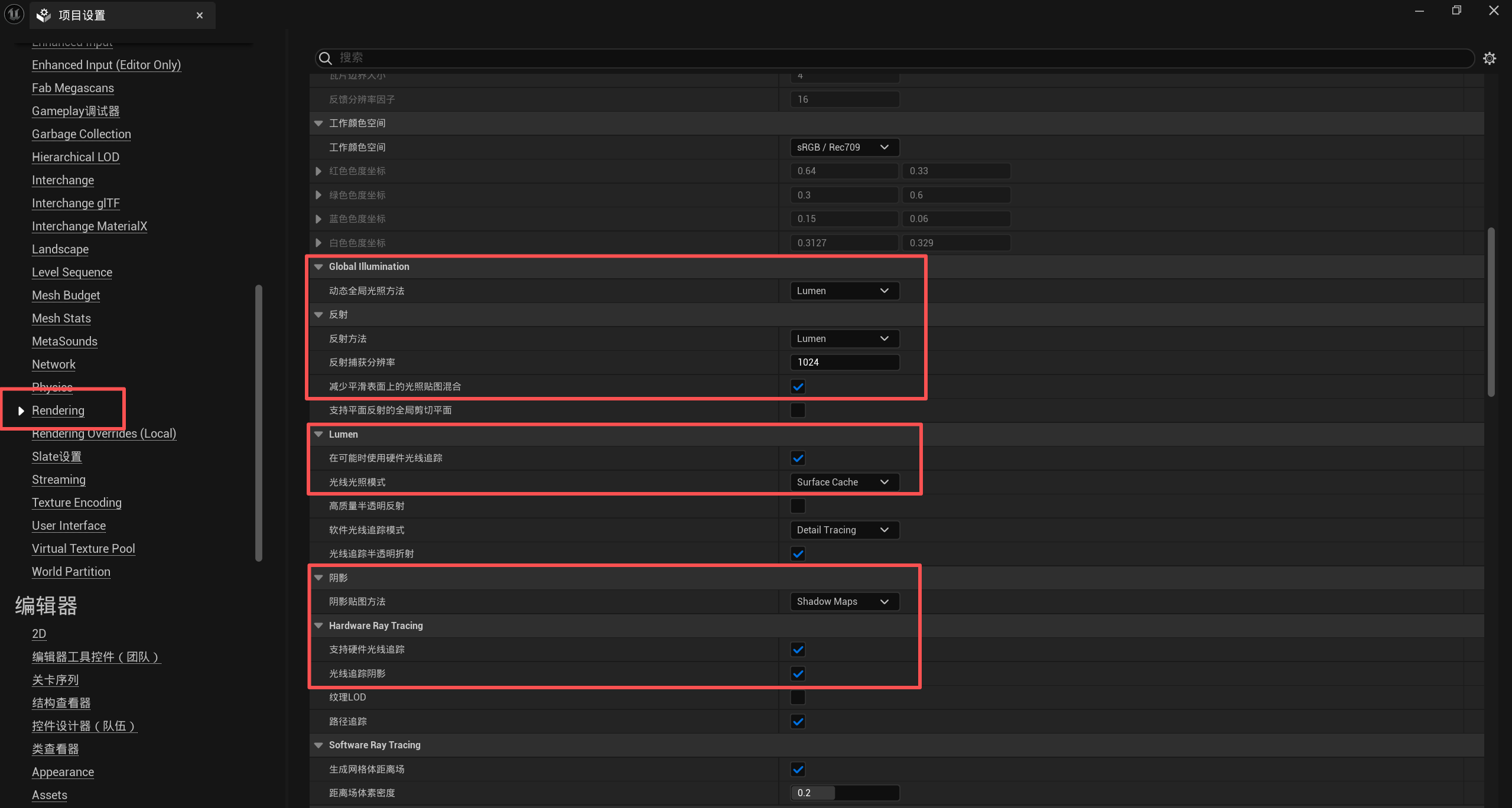Image resolution: width=1512 pixels, height=808 pixels.
Task: Open Garbage Collection settings
Action: pyautogui.click(x=82, y=134)
